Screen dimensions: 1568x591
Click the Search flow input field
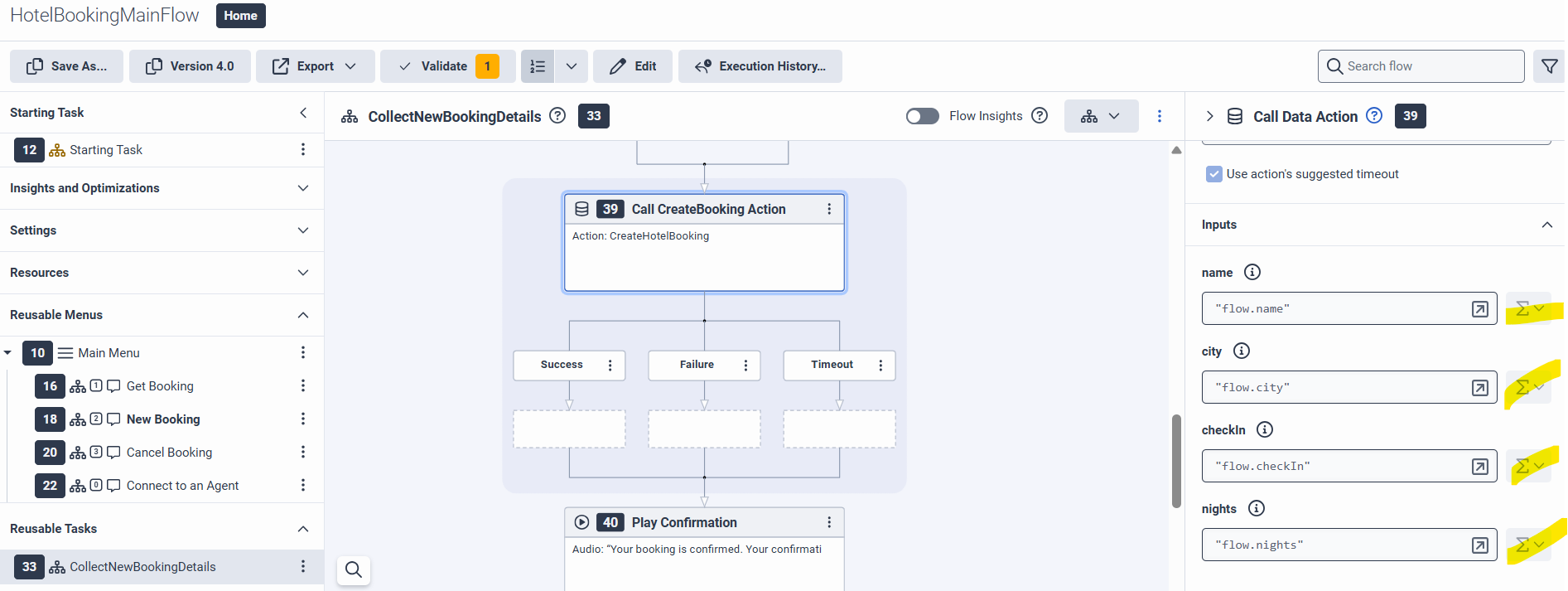point(1430,66)
